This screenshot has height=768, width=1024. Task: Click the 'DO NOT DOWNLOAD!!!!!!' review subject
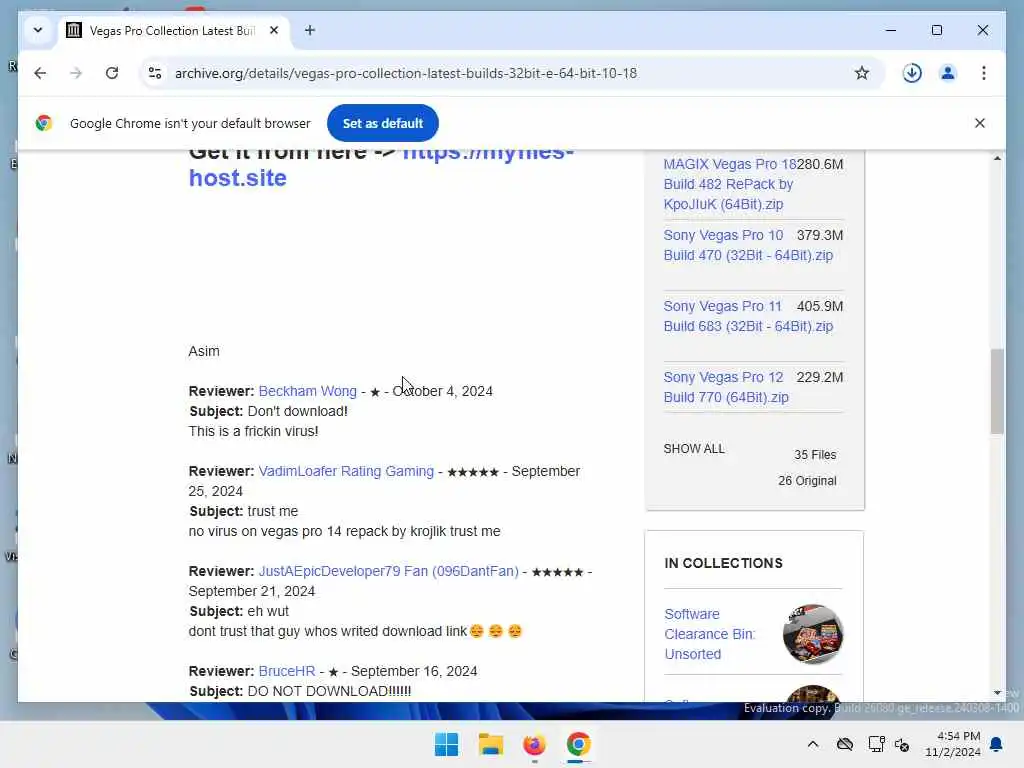click(329, 691)
